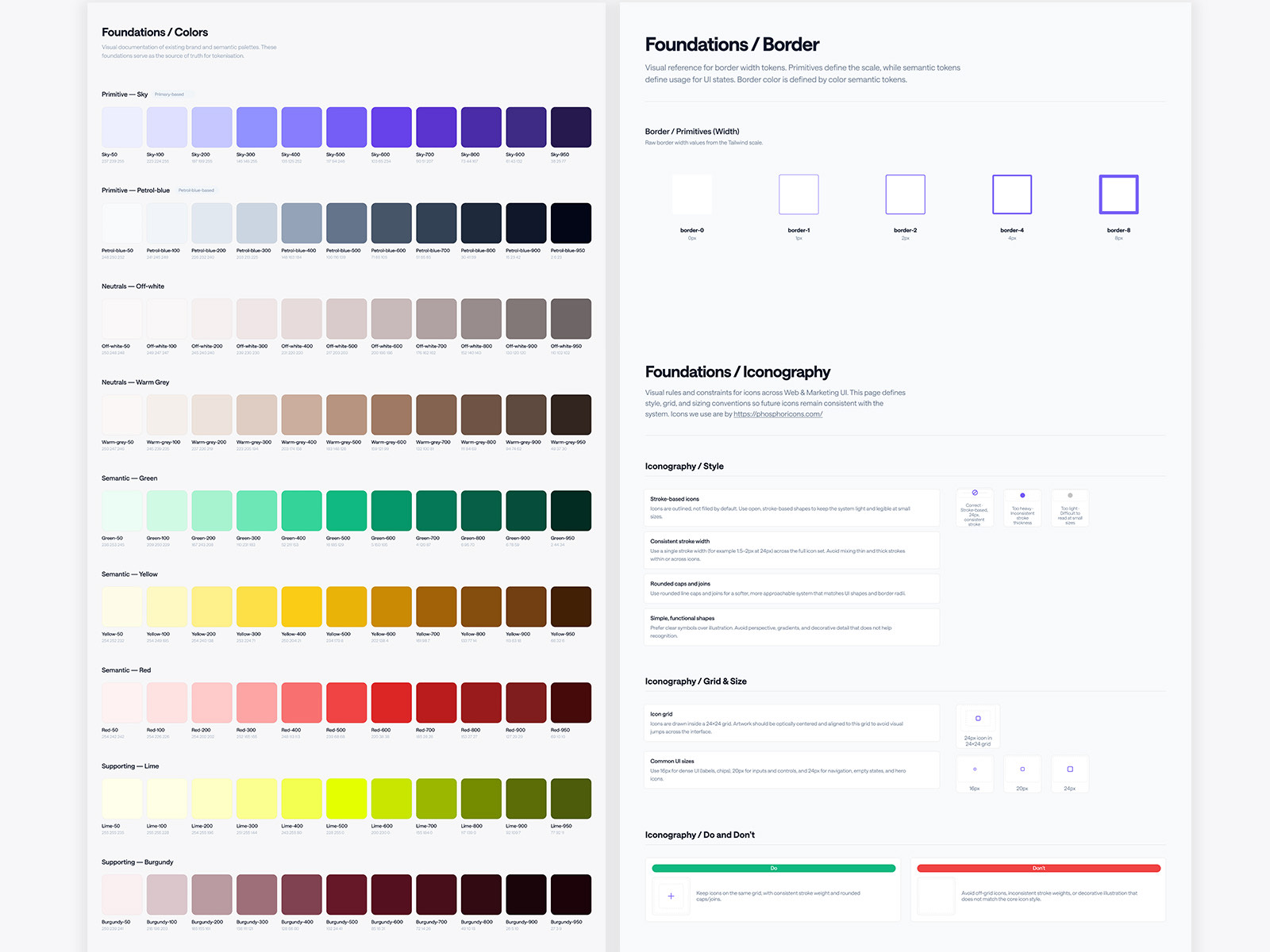The height and width of the screenshot is (952, 1270).
Task: Click the Foundations / Border heading
Action: (732, 44)
